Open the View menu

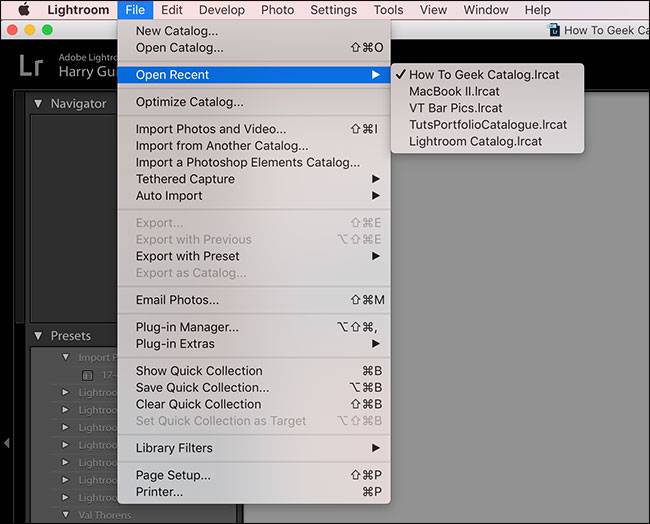coord(433,10)
